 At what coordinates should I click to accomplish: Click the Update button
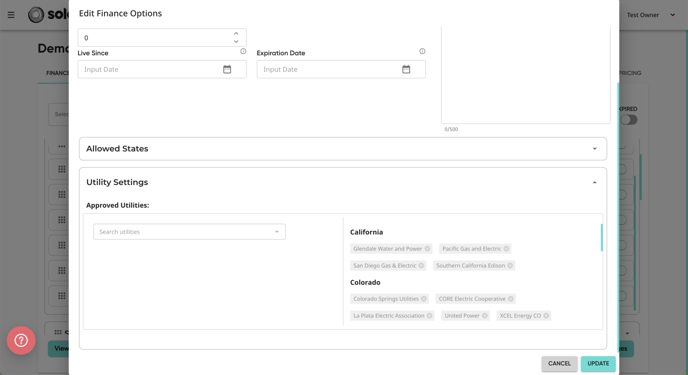598,364
